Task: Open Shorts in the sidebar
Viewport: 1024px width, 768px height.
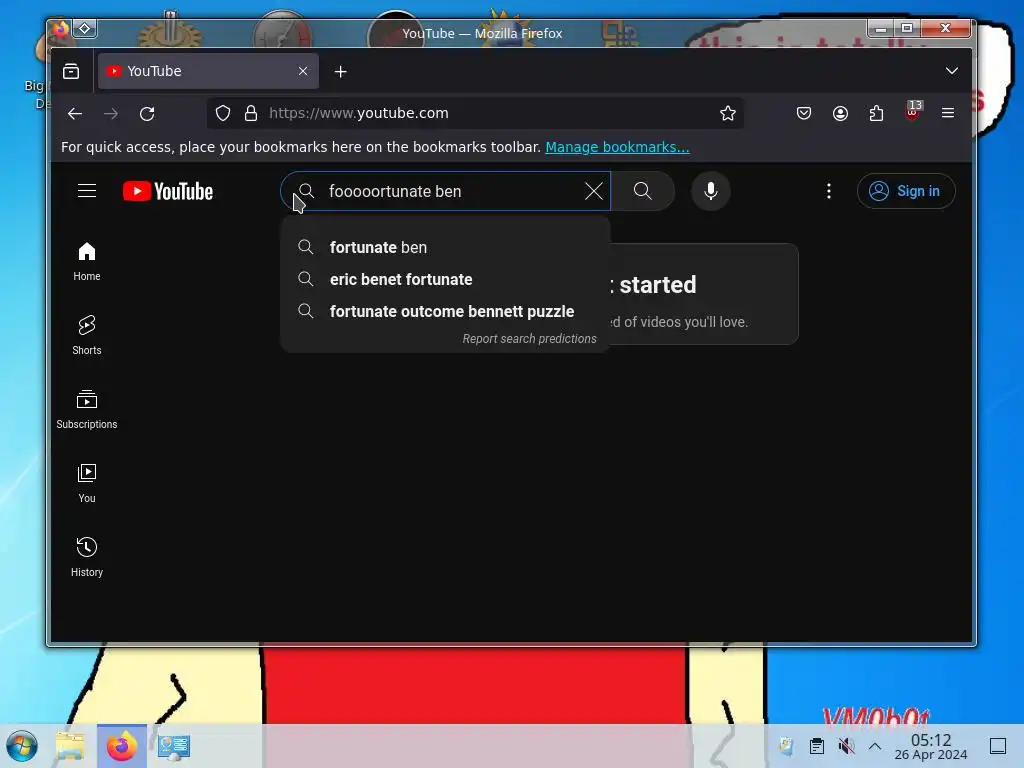Action: tap(87, 336)
